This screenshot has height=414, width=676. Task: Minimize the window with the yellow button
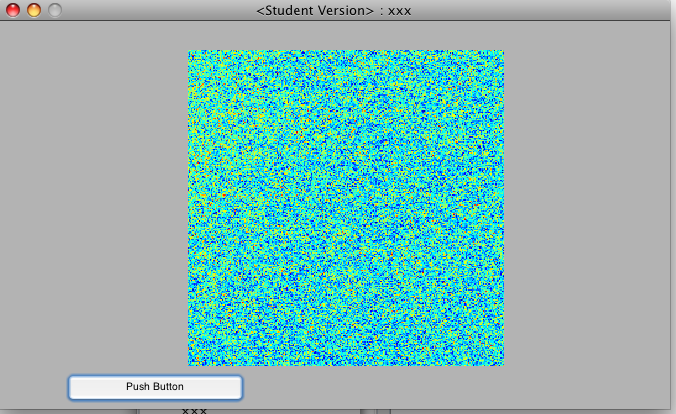click(34, 11)
